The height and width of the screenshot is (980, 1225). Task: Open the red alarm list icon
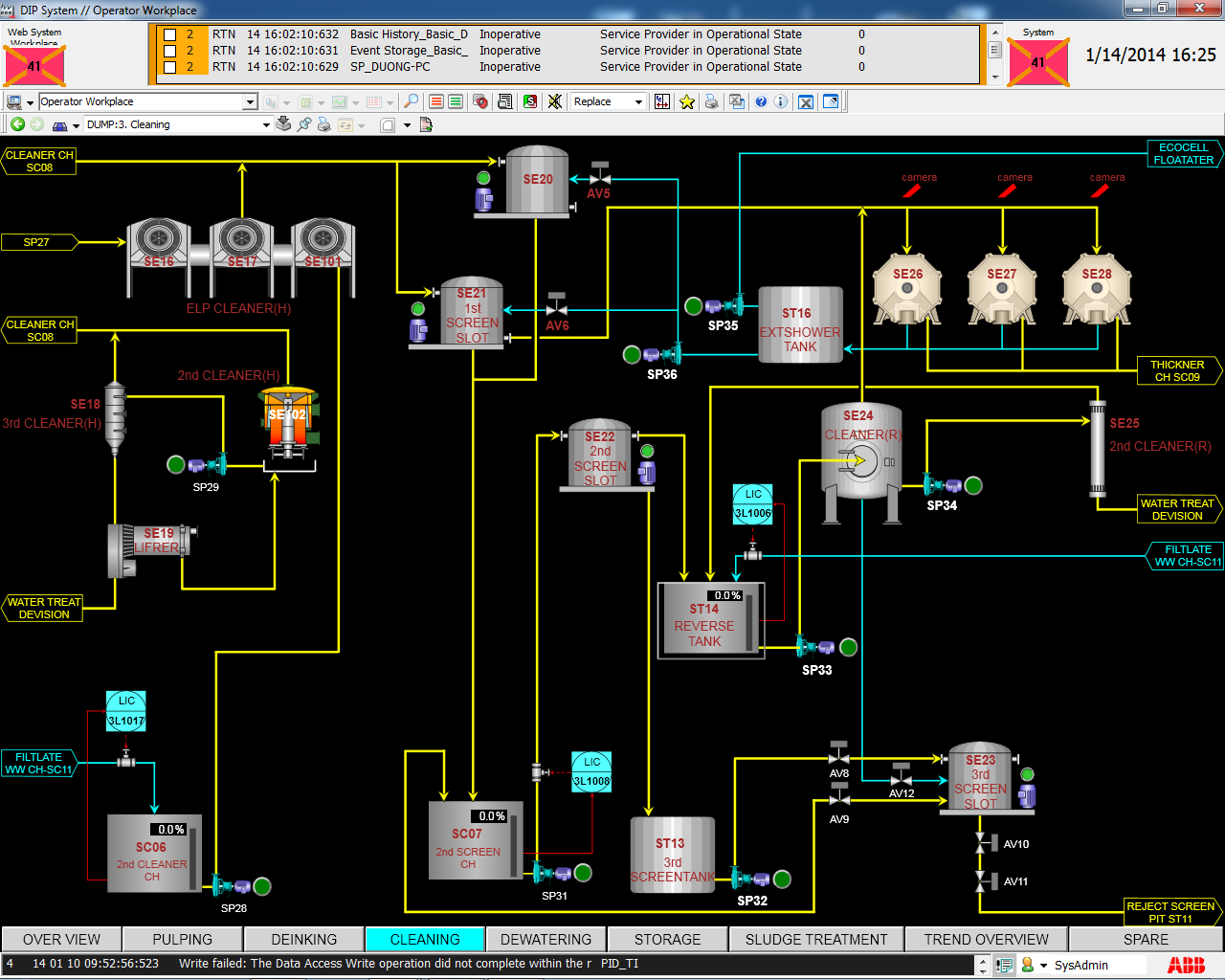[436, 101]
